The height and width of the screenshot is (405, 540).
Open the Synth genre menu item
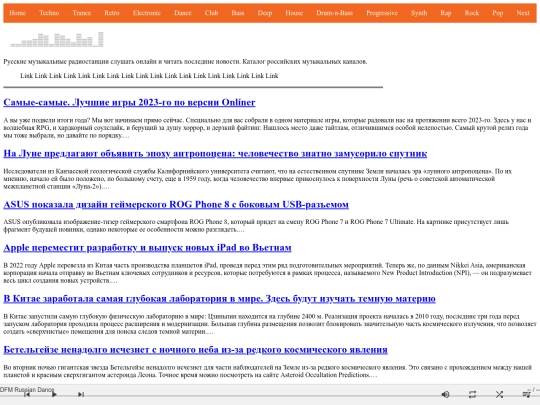tap(419, 13)
